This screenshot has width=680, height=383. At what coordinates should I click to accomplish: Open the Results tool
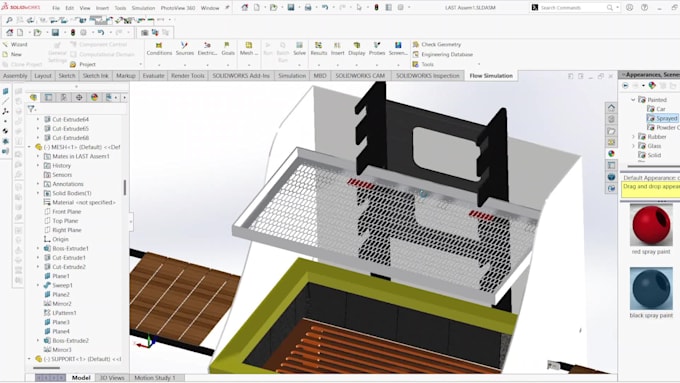[318, 49]
